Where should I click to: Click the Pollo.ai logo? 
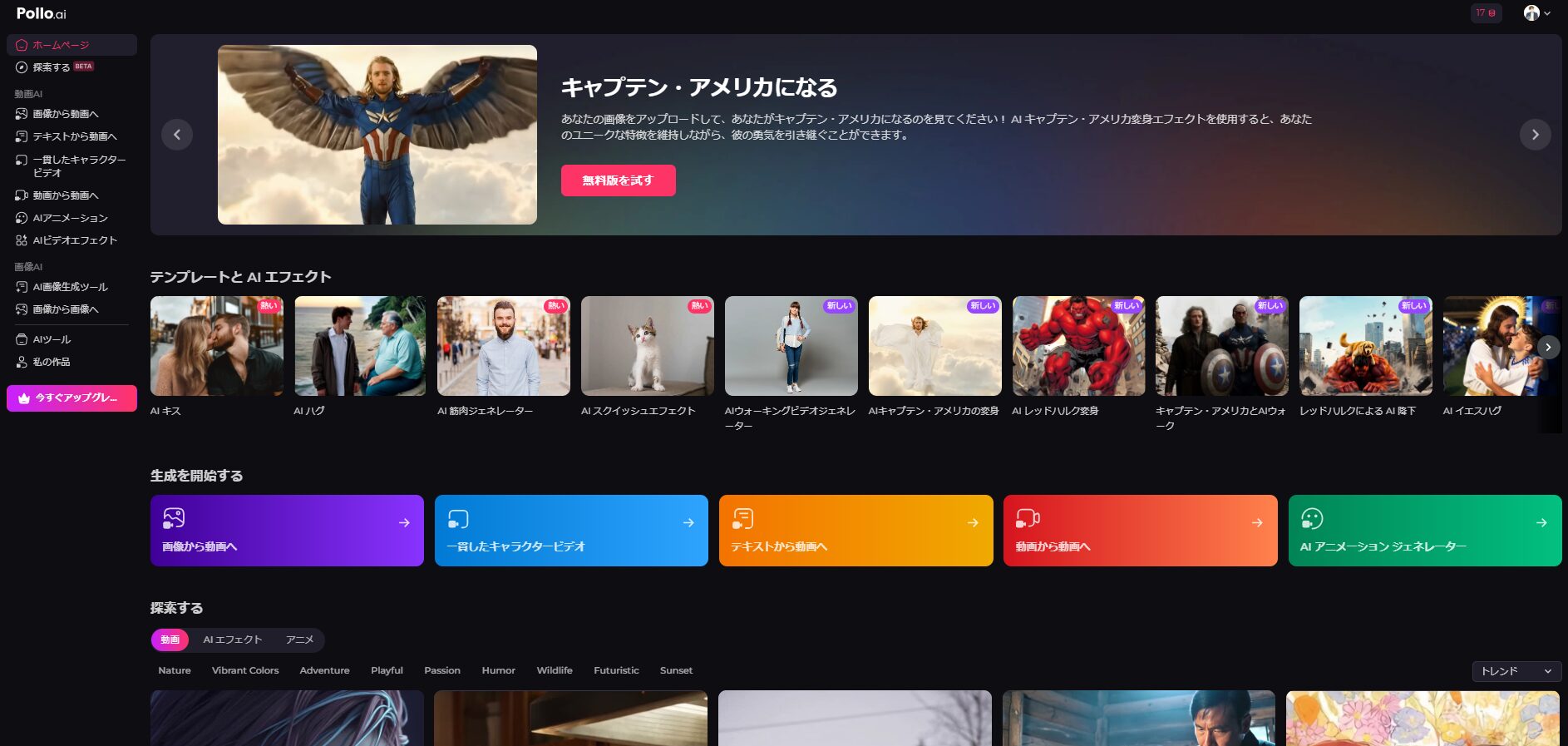41,13
